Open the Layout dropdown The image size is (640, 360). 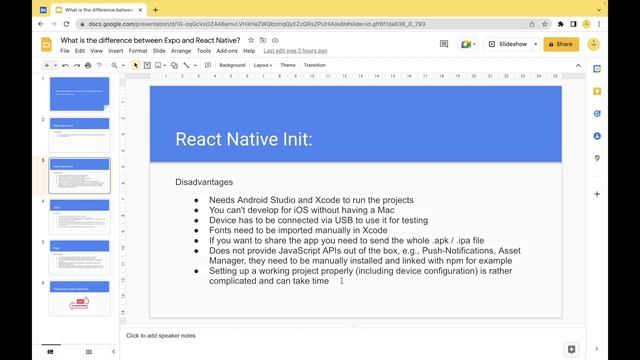[x=263, y=65]
